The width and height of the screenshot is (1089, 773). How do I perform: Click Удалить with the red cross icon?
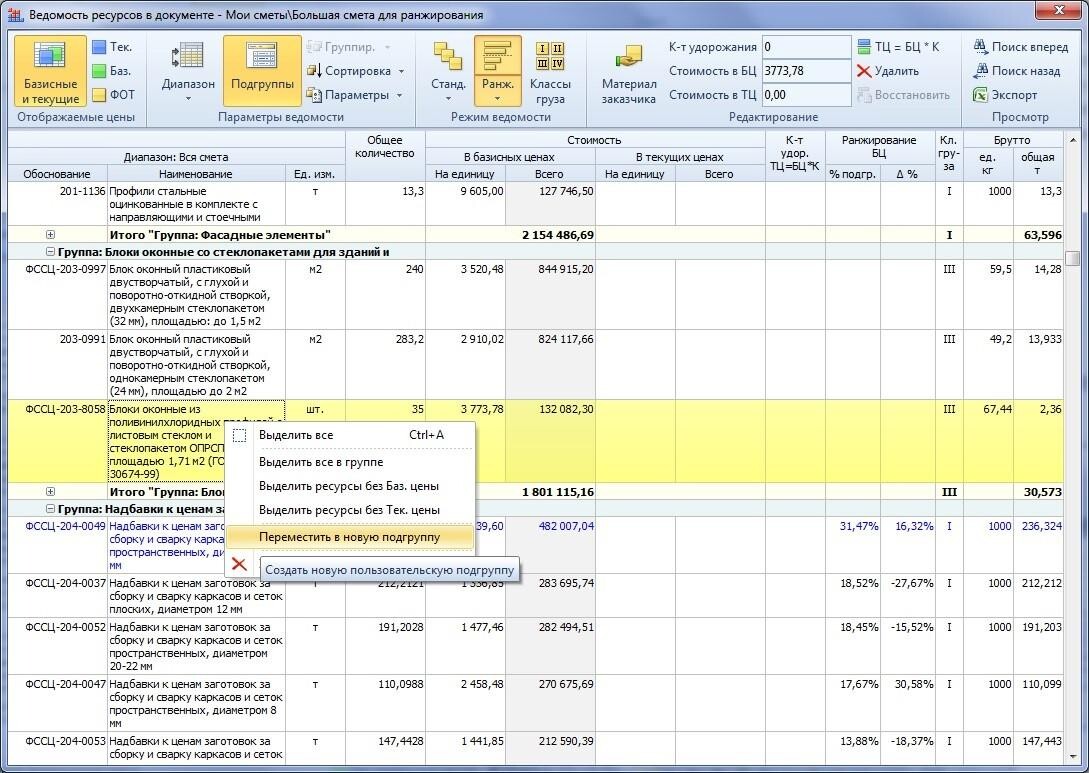pyautogui.click(x=888, y=71)
